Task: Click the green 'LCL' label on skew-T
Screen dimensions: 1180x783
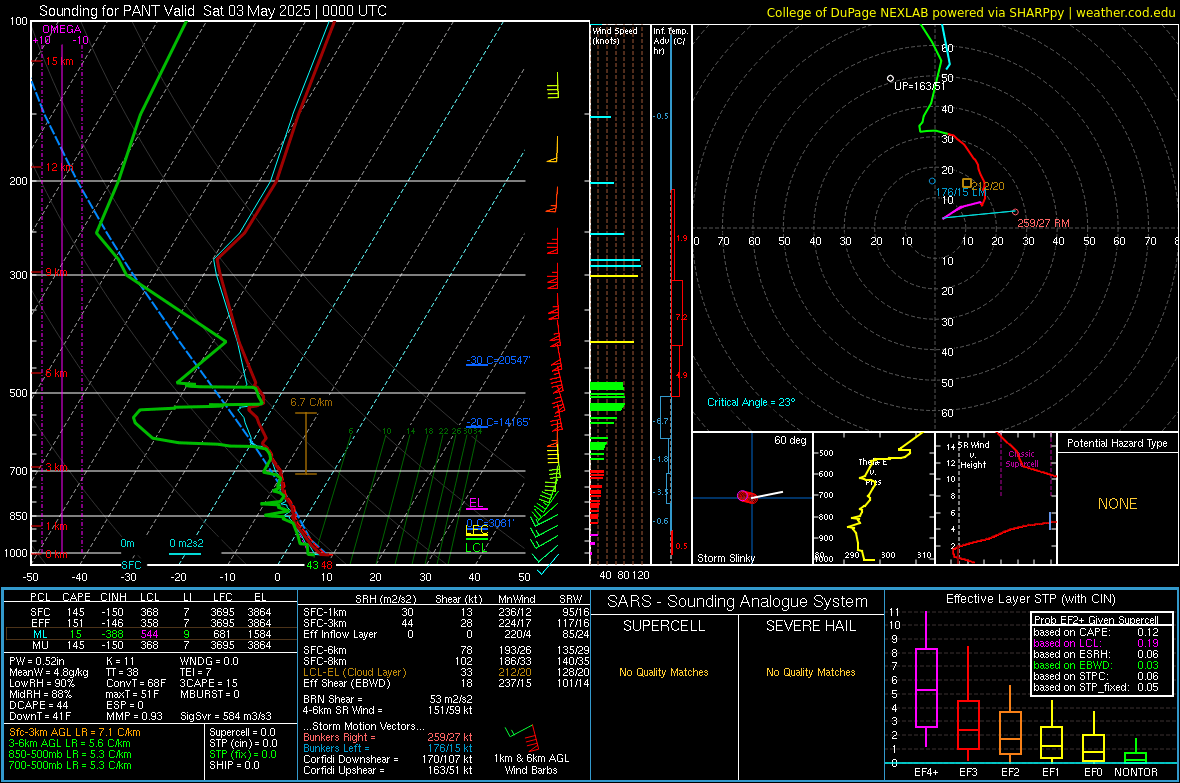Action: pyautogui.click(x=476, y=547)
